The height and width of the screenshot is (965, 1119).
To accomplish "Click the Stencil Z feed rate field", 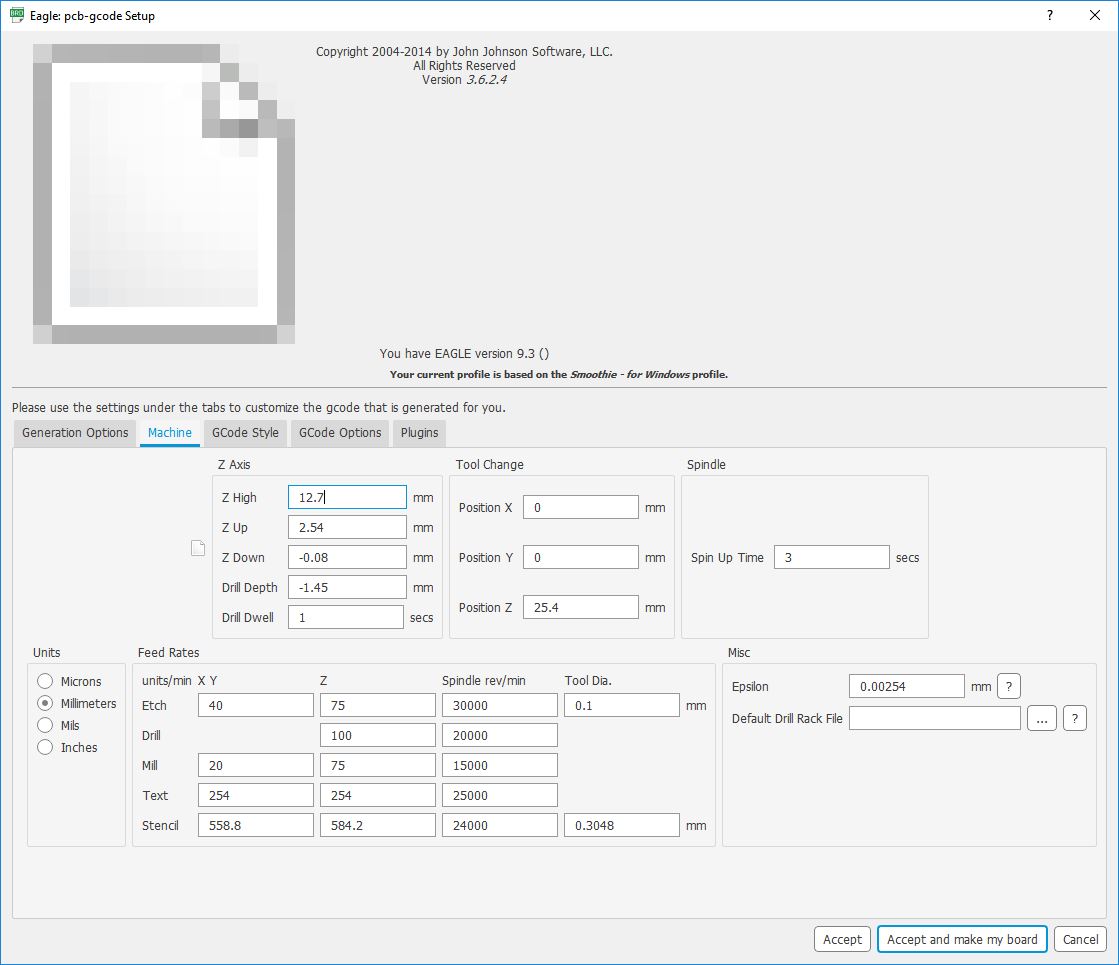I will point(378,825).
